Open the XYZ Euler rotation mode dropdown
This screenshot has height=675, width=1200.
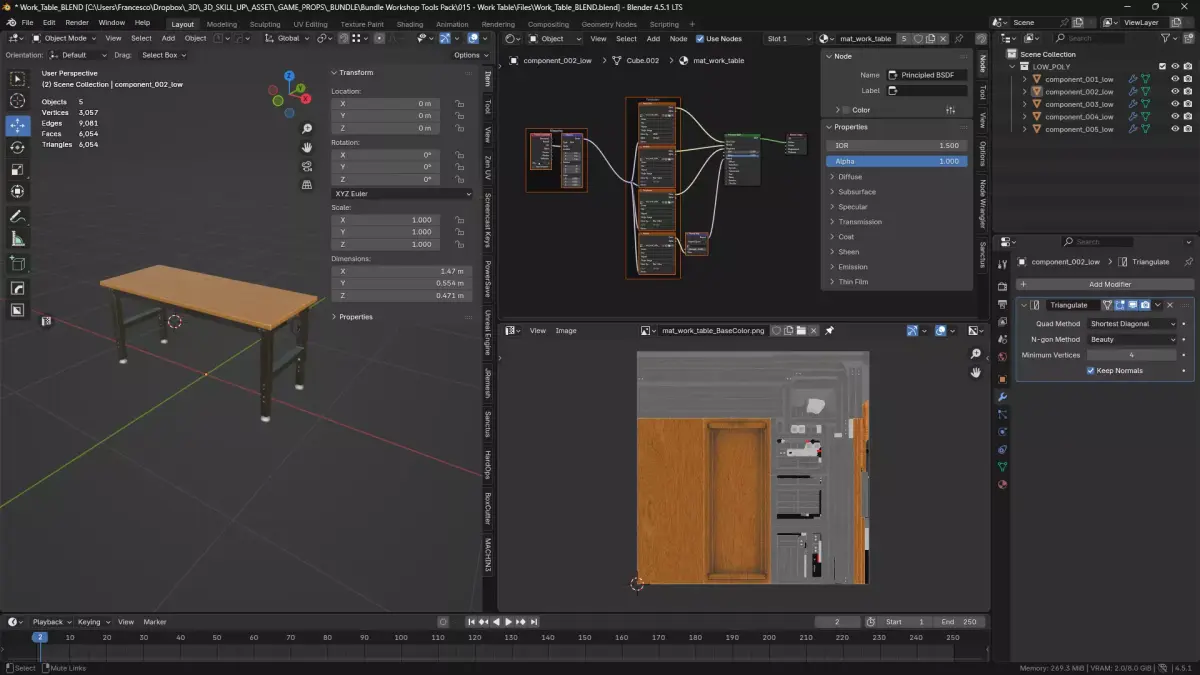tap(402, 193)
